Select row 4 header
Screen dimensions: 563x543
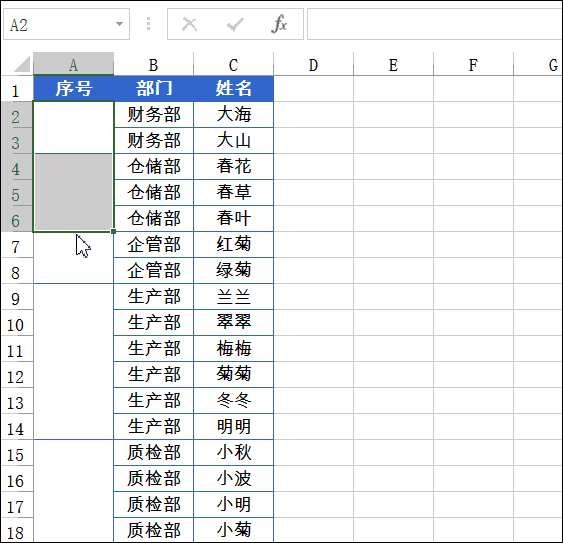[17, 167]
